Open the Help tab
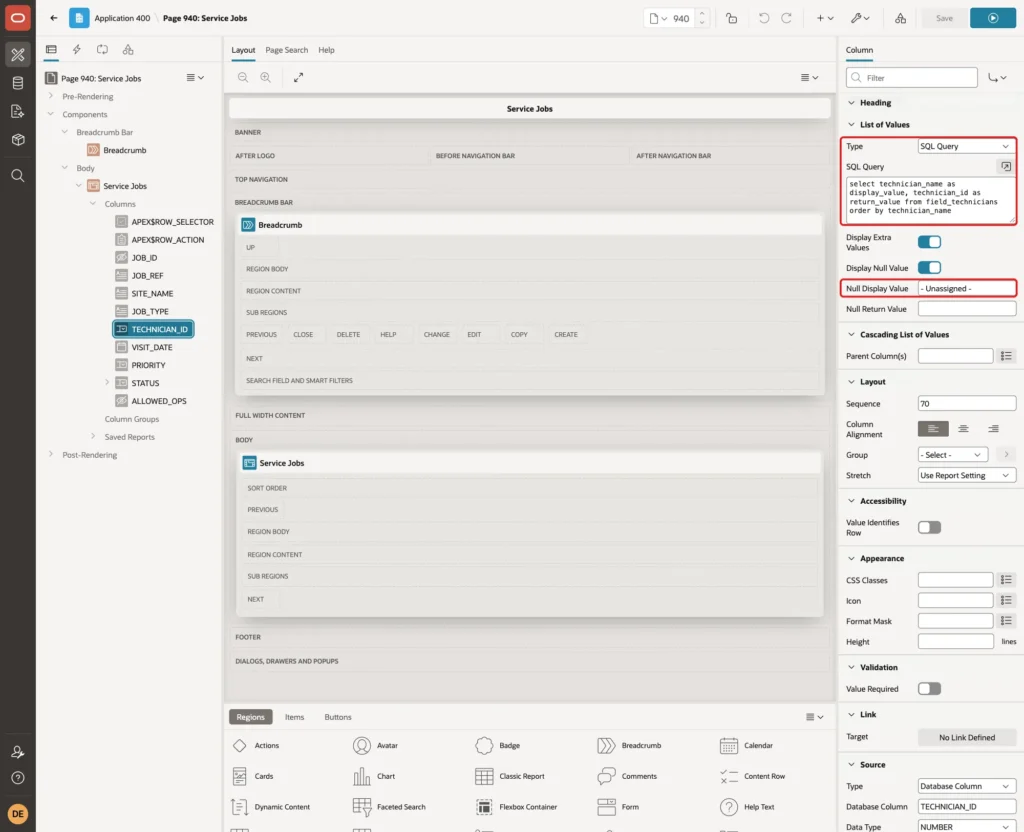The height and width of the screenshot is (832, 1024). (x=326, y=50)
